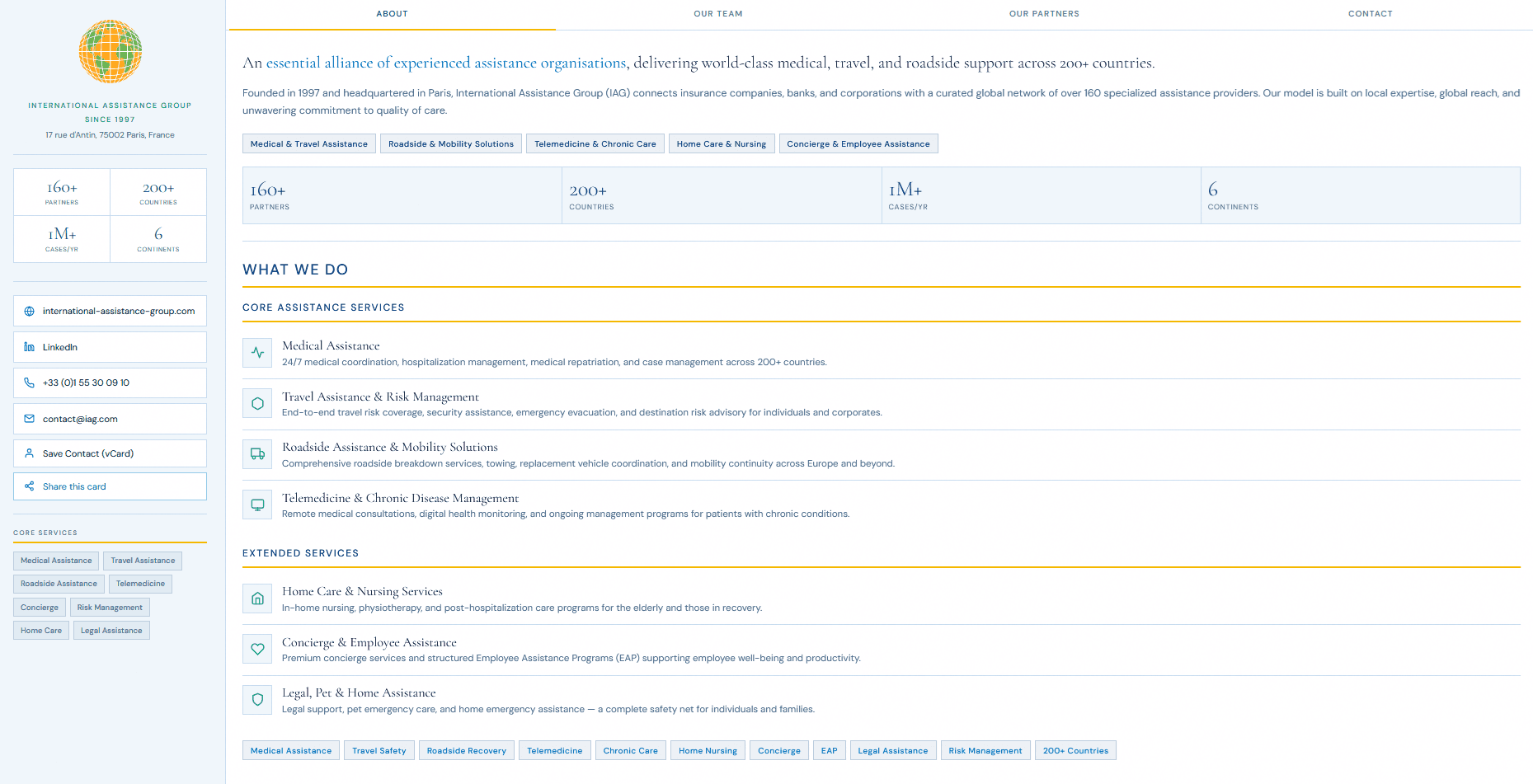Click the Chronic Care tag

click(x=631, y=750)
